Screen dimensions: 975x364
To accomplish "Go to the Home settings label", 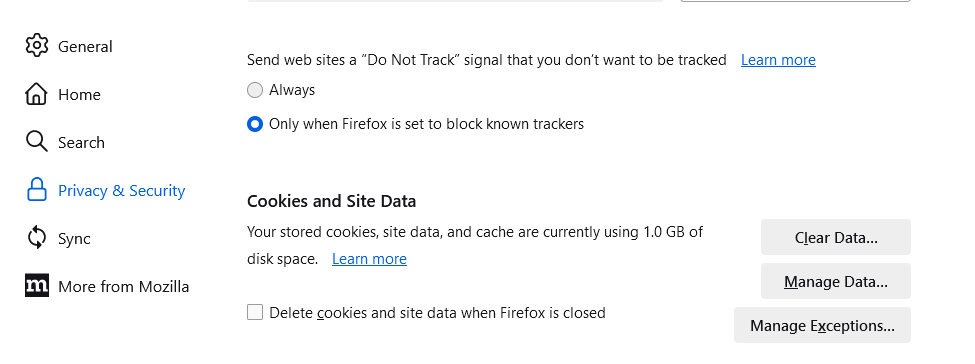I will 79,95.
